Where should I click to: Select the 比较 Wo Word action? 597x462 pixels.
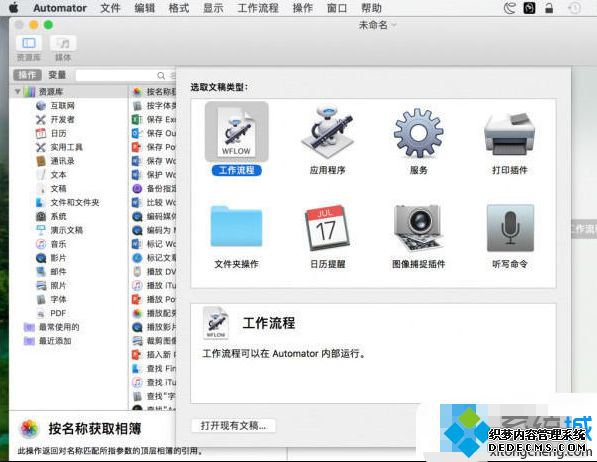153,202
